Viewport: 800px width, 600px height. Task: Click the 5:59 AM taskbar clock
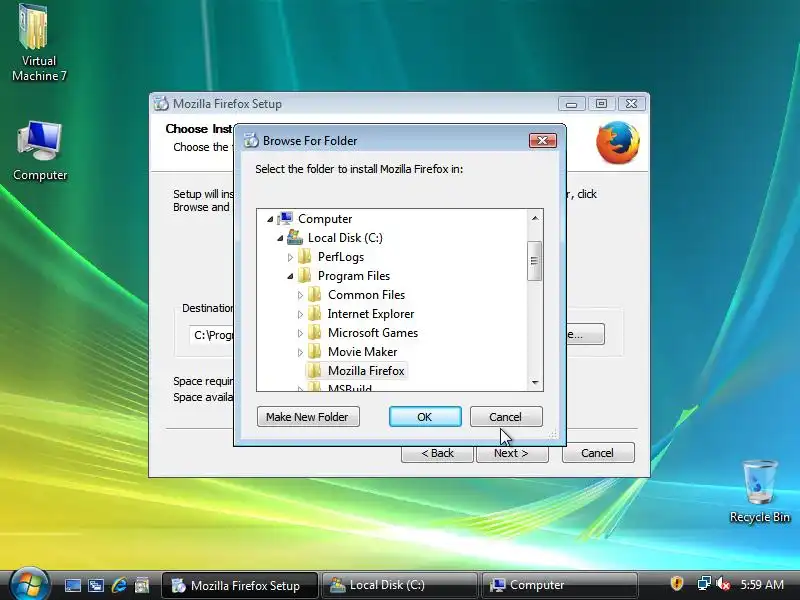(762, 584)
